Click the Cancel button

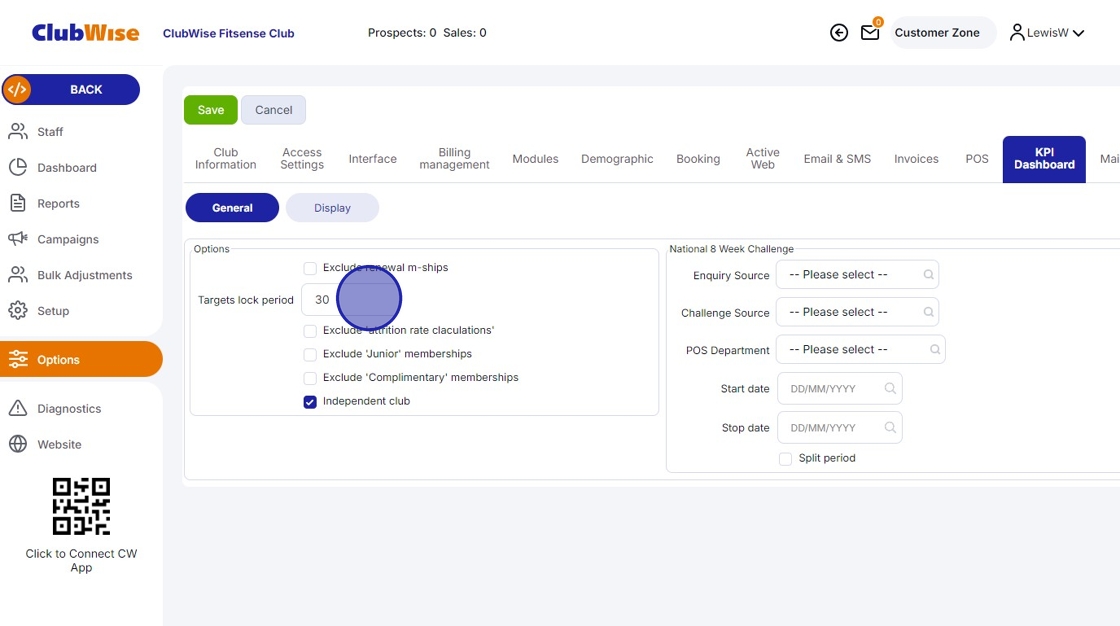[273, 110]
